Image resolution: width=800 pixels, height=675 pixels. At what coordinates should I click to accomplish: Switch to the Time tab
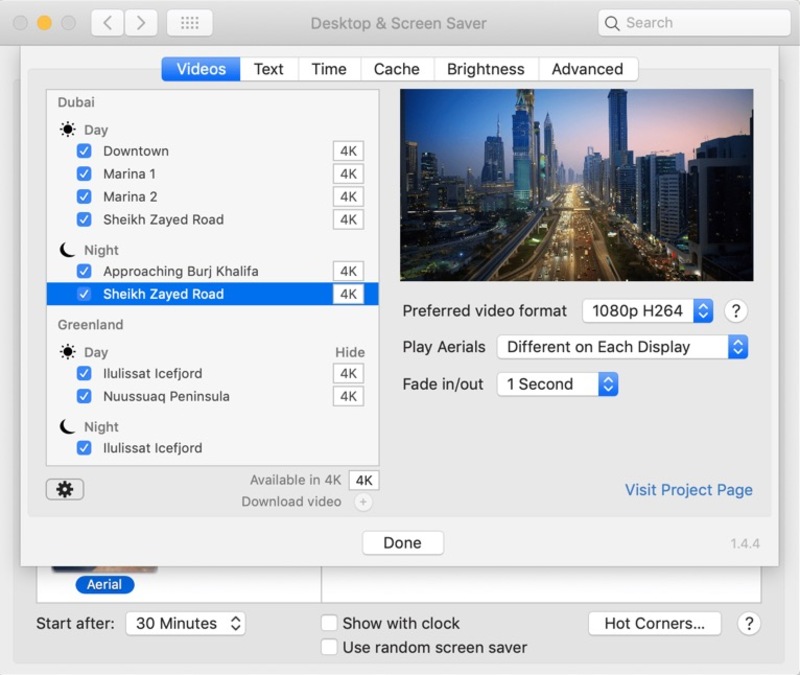329,69
